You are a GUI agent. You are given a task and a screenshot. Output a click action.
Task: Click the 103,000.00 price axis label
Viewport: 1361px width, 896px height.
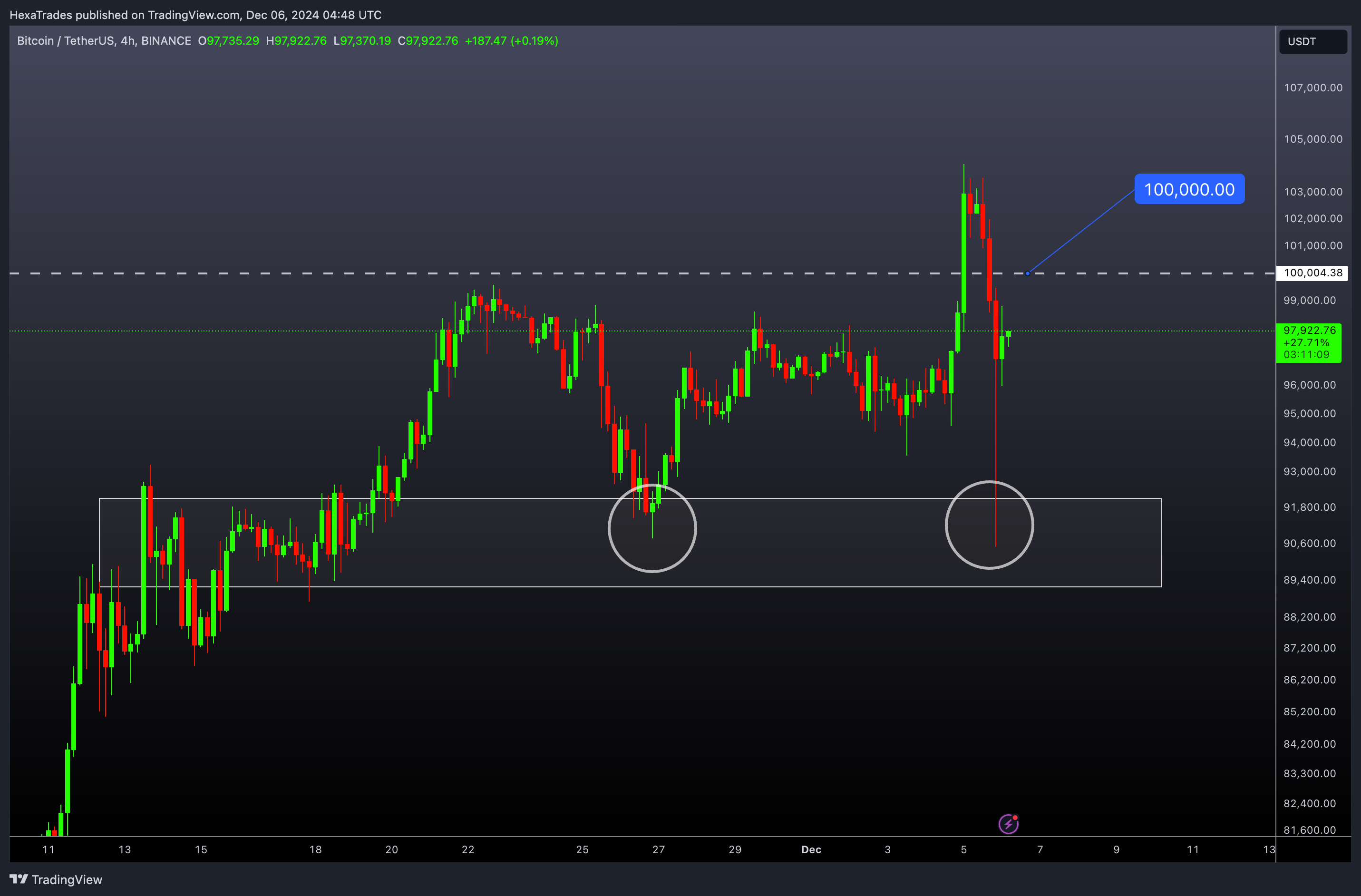[x=1313, y=192]
